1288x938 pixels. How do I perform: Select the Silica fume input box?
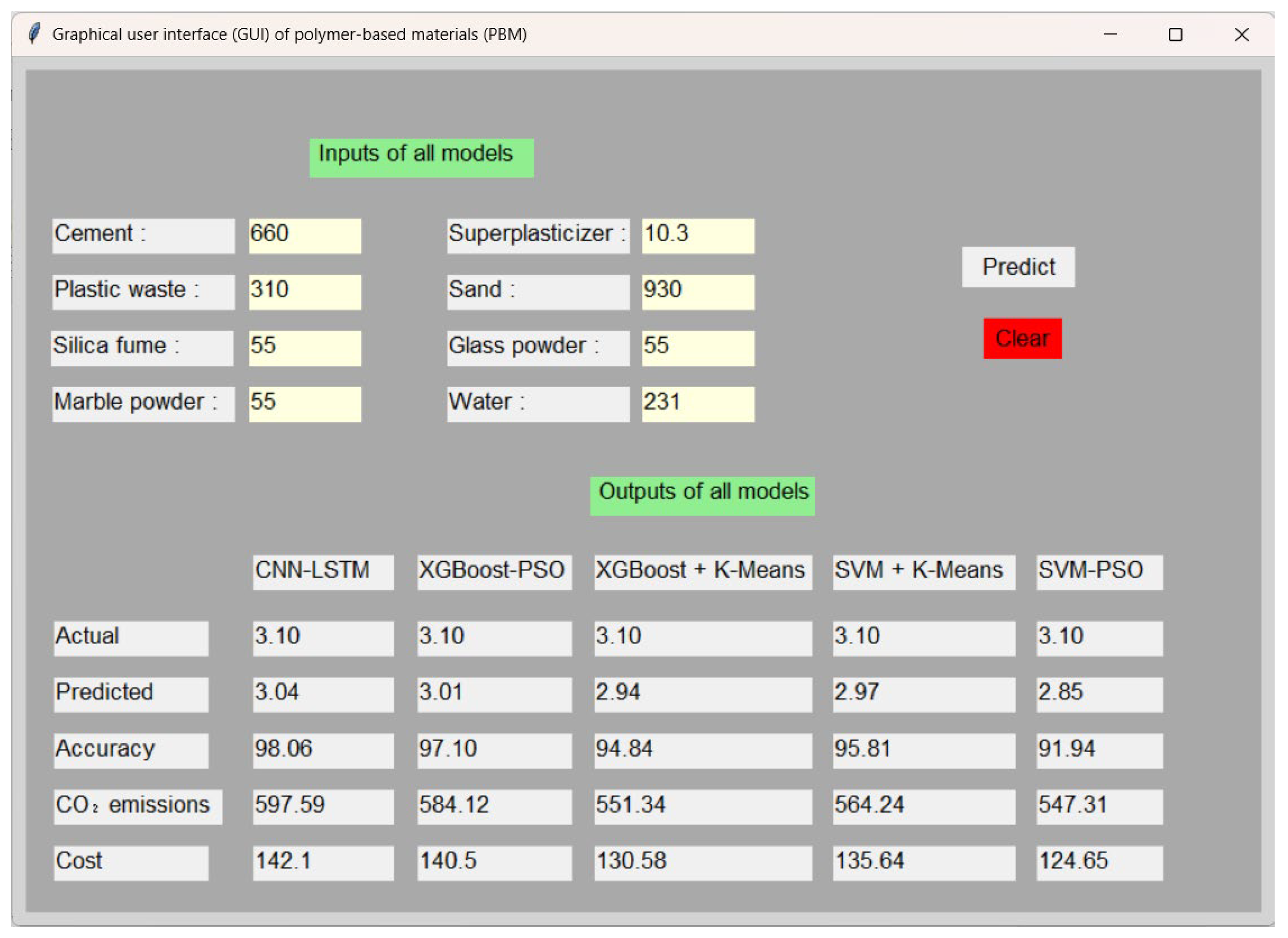(x=305, y=348)
